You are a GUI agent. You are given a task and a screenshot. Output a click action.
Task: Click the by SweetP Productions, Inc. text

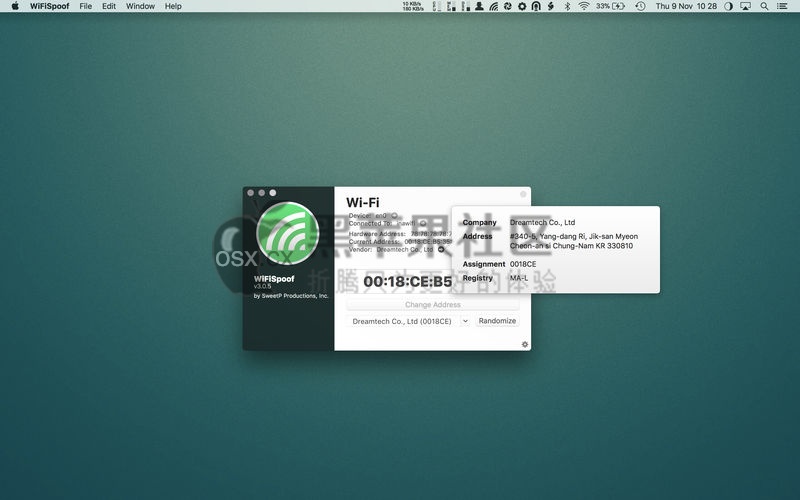coord(291,296)
